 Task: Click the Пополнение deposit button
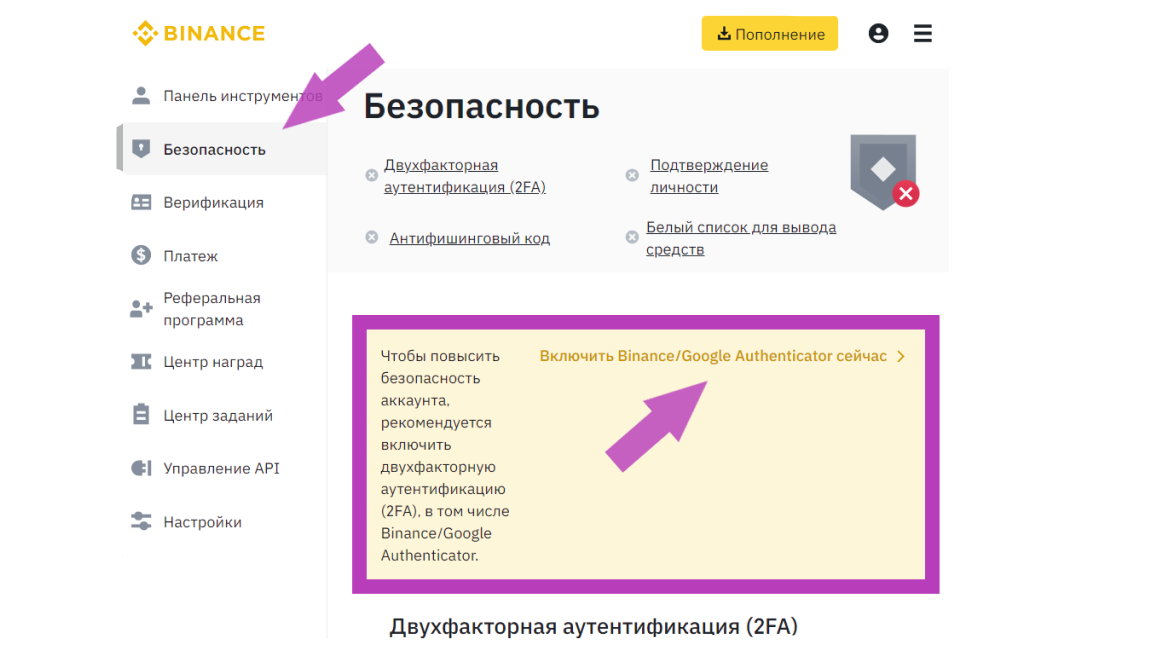point(770,34)
